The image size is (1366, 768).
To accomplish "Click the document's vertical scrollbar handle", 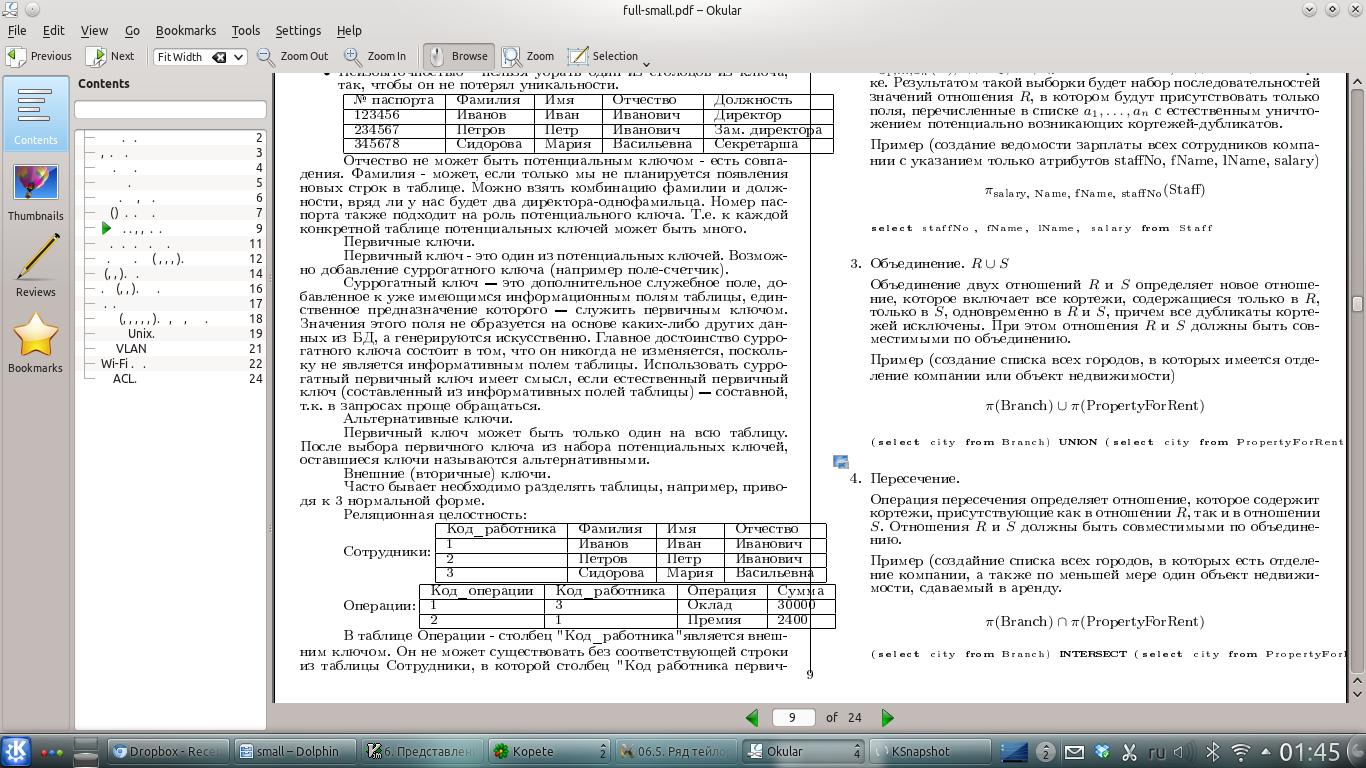I will 1357,304.
